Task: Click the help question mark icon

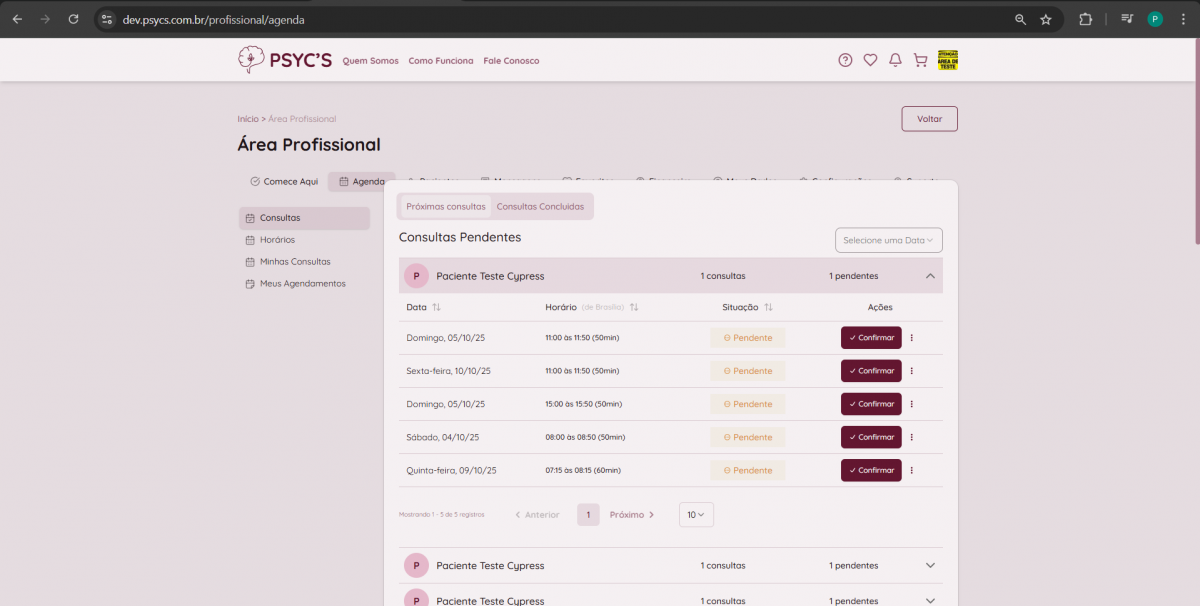Action: click(x=845, y=60)
